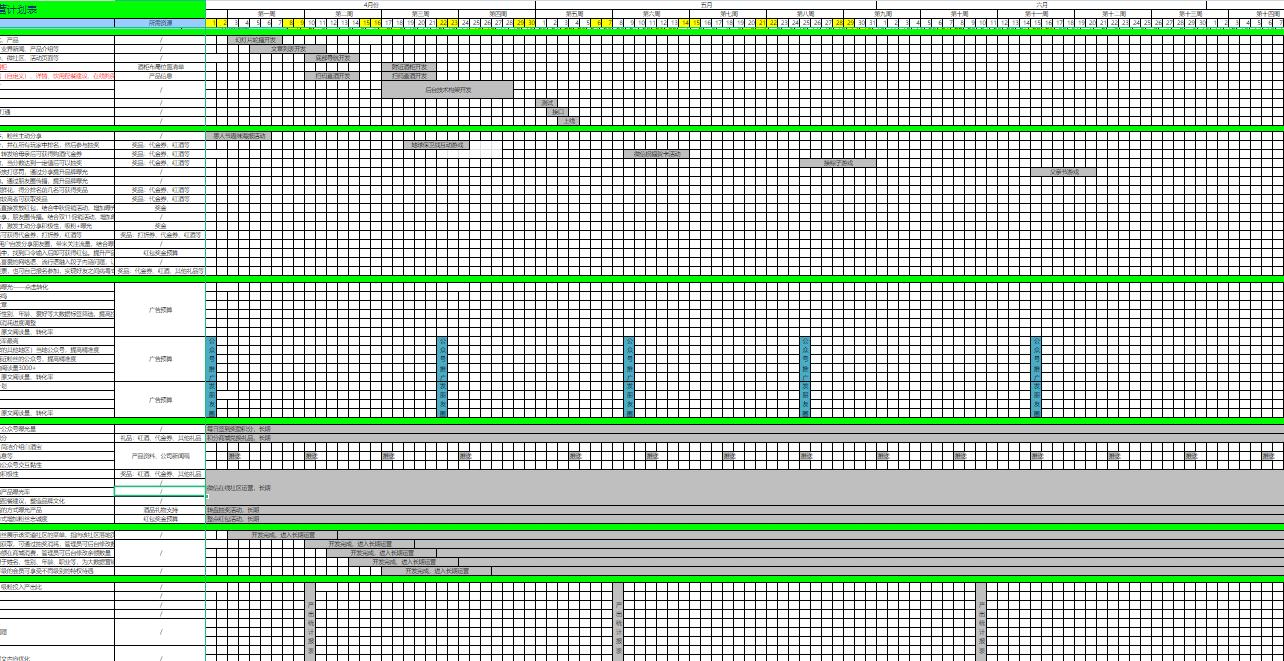Select the 酒品礼物支持 cell
The height and width of the screenshot is (661, 1284).
point(160,510)
